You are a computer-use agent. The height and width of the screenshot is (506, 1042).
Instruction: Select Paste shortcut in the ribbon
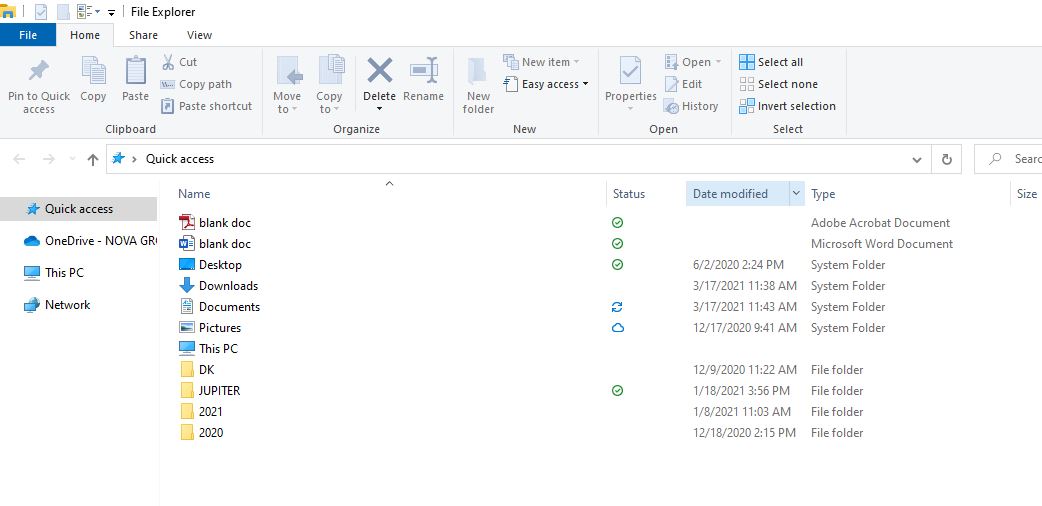coord(206,106)
